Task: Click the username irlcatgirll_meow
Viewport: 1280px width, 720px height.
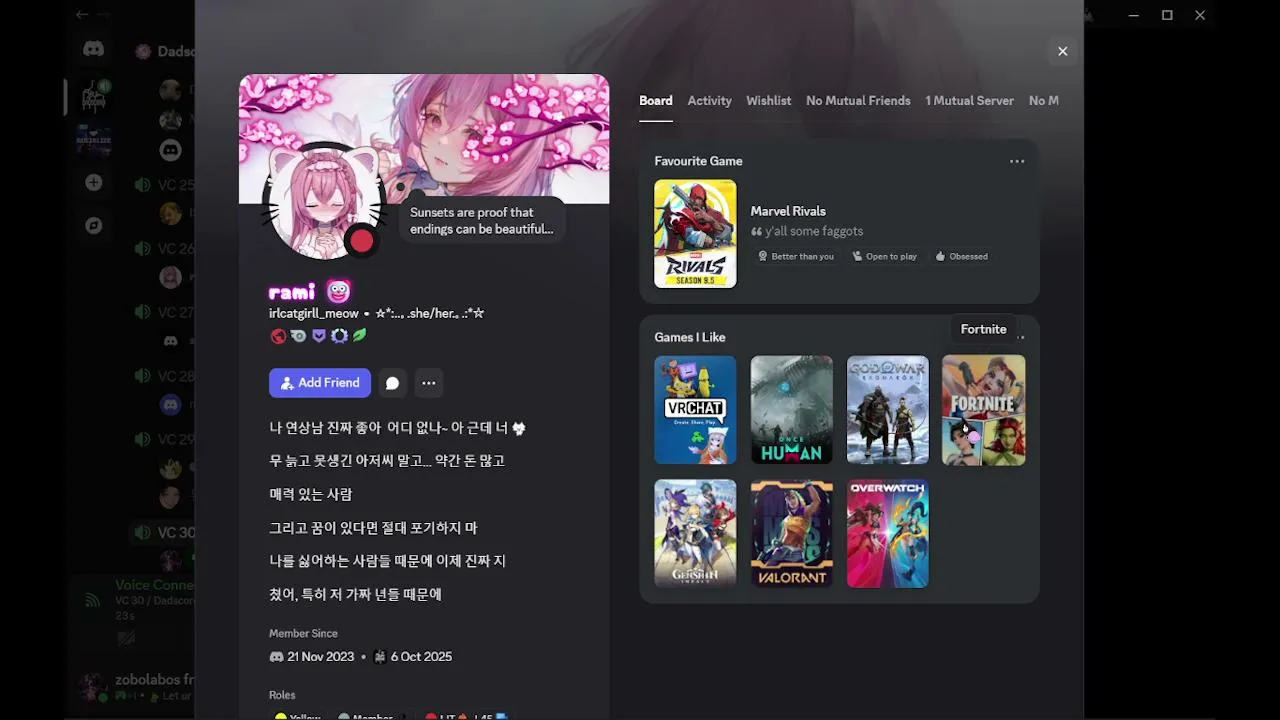Action: click(x=314, y=313)
